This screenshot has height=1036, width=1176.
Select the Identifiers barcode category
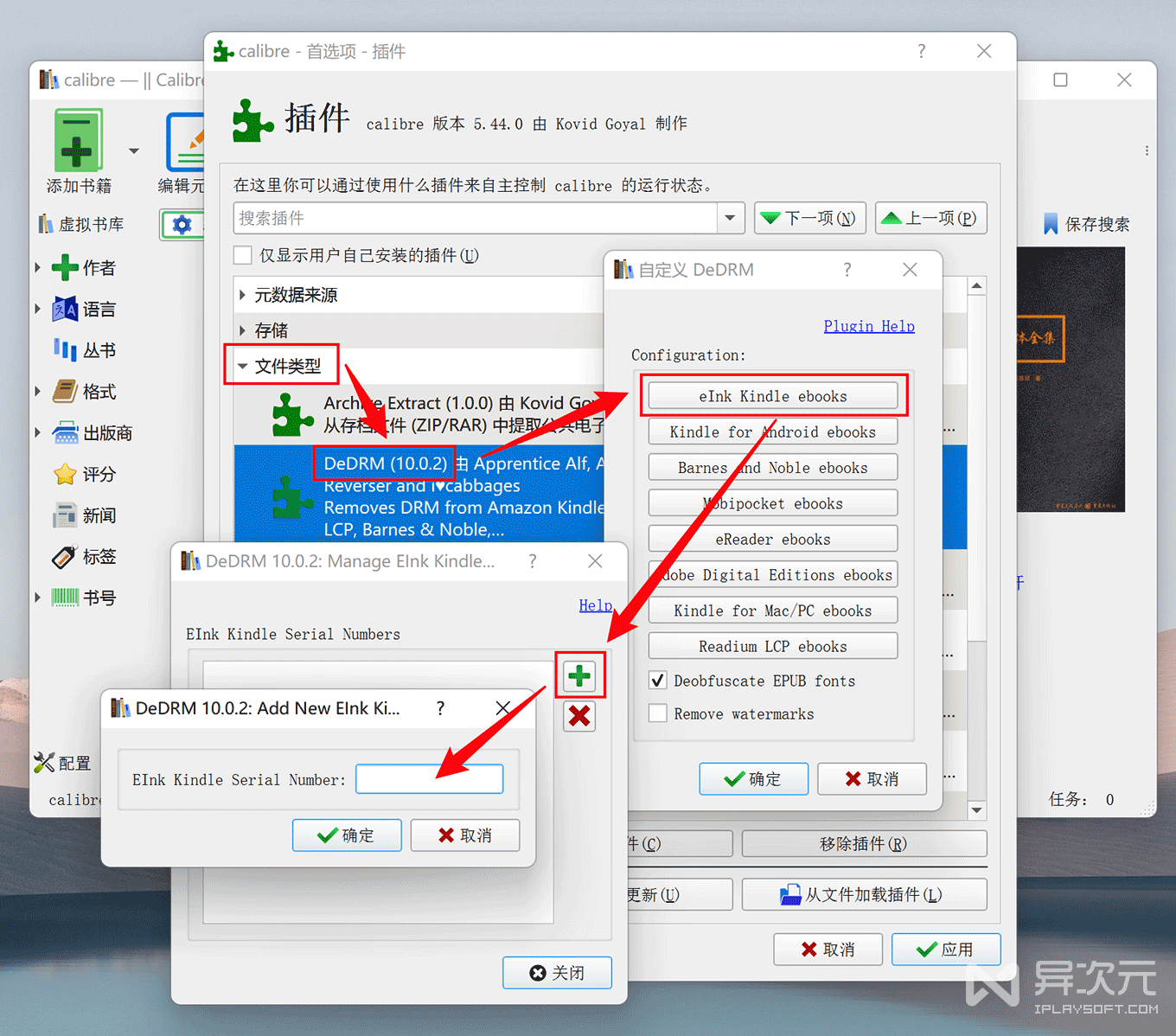(x=65, y=598)
